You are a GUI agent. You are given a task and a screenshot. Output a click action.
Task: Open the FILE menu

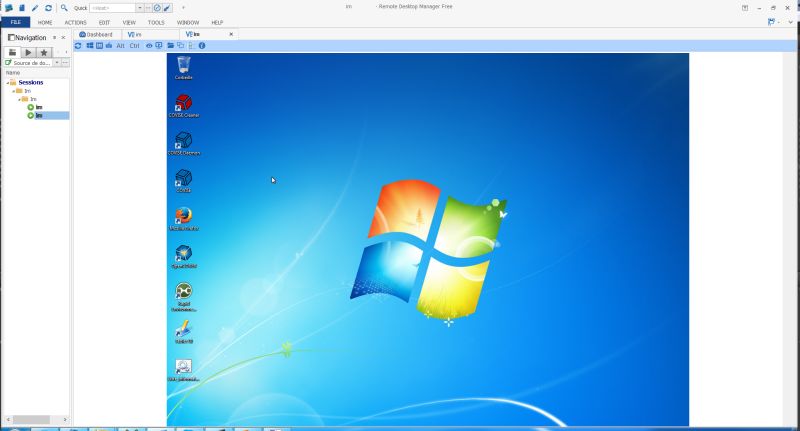point(16,22)
